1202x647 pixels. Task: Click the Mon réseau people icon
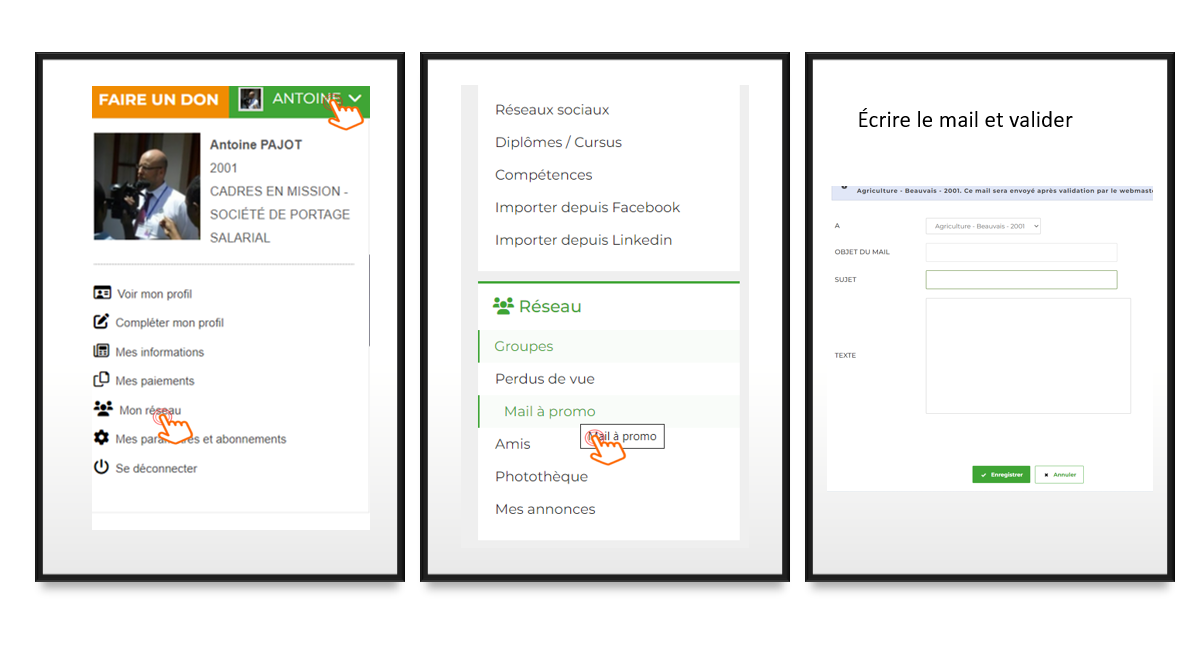pos(103,409)
